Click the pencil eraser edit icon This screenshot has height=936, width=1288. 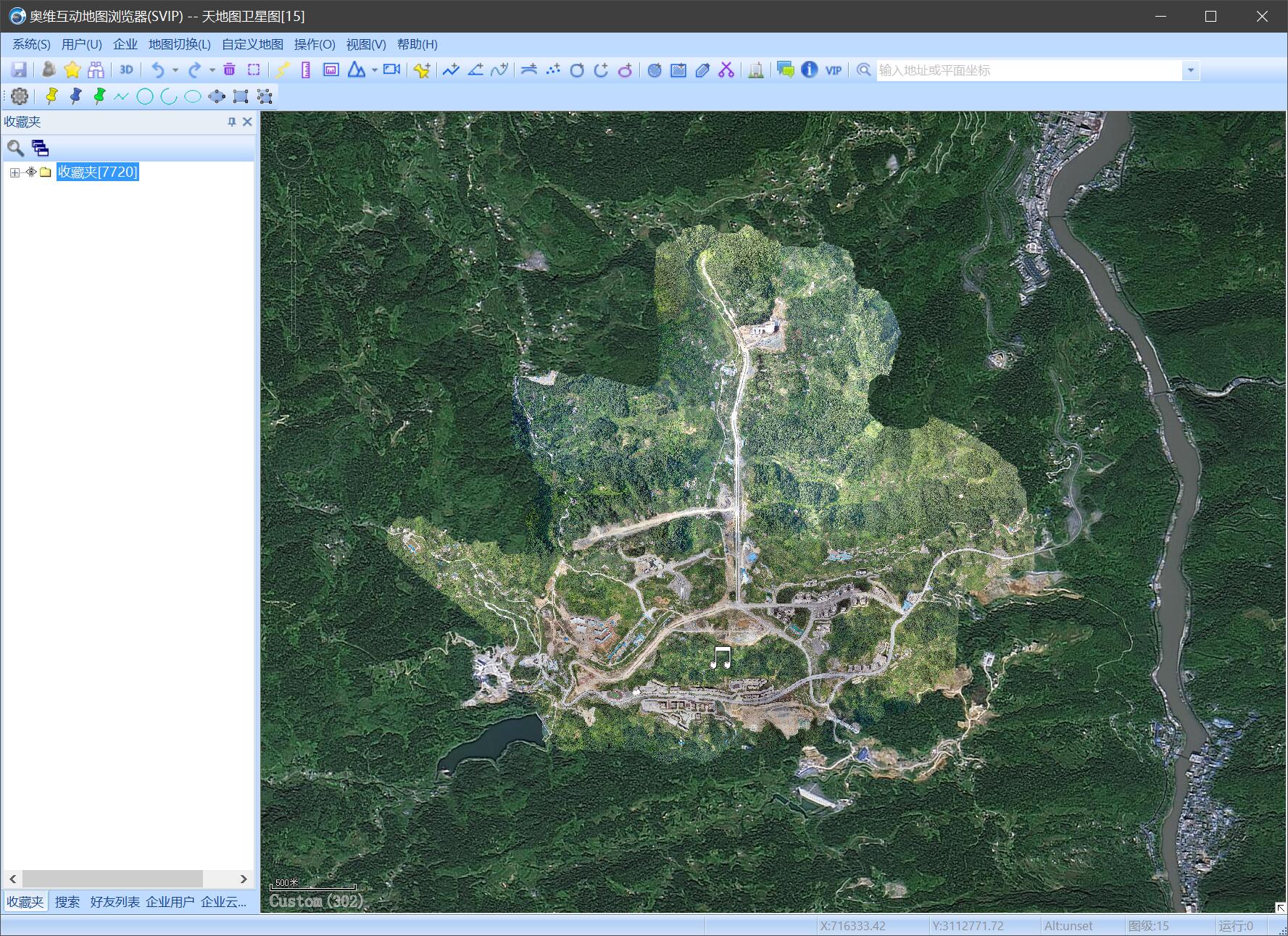(x=702, y=70)
